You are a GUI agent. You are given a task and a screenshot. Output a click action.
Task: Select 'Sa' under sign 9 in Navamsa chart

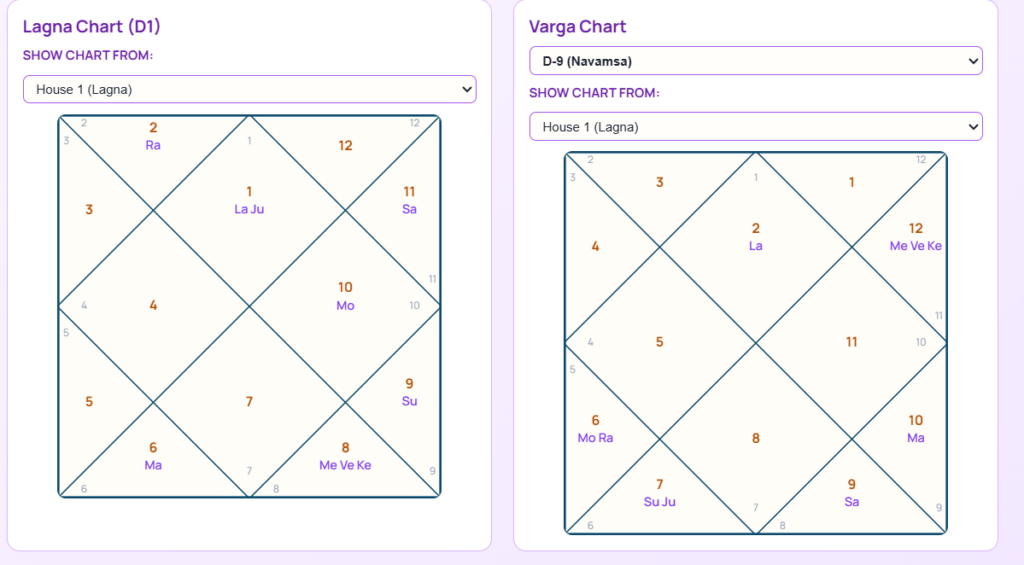pos(852,502)
